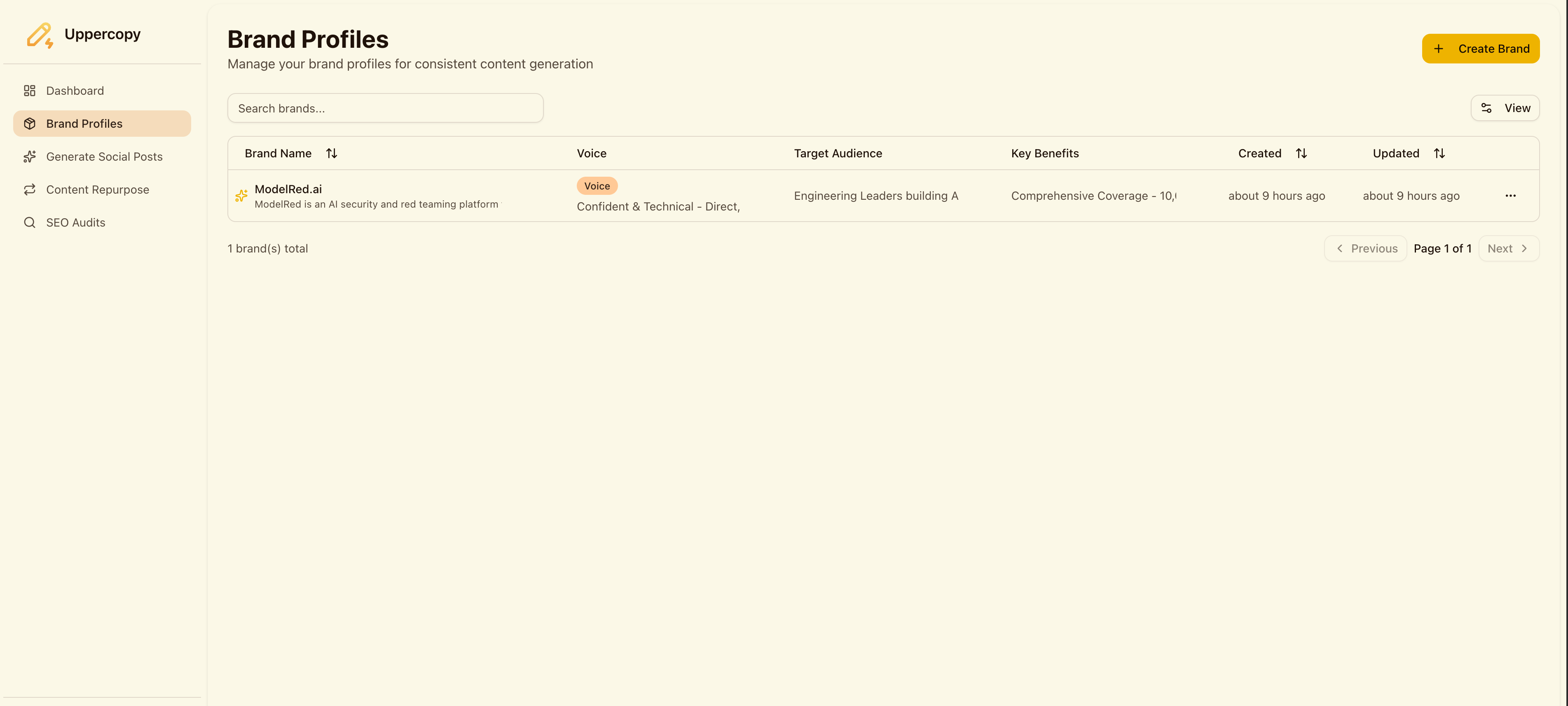This screenshot has width=1568, height=706.
Task: Click the SEO Audits magnifier icon
Action: tap(29, 222)
